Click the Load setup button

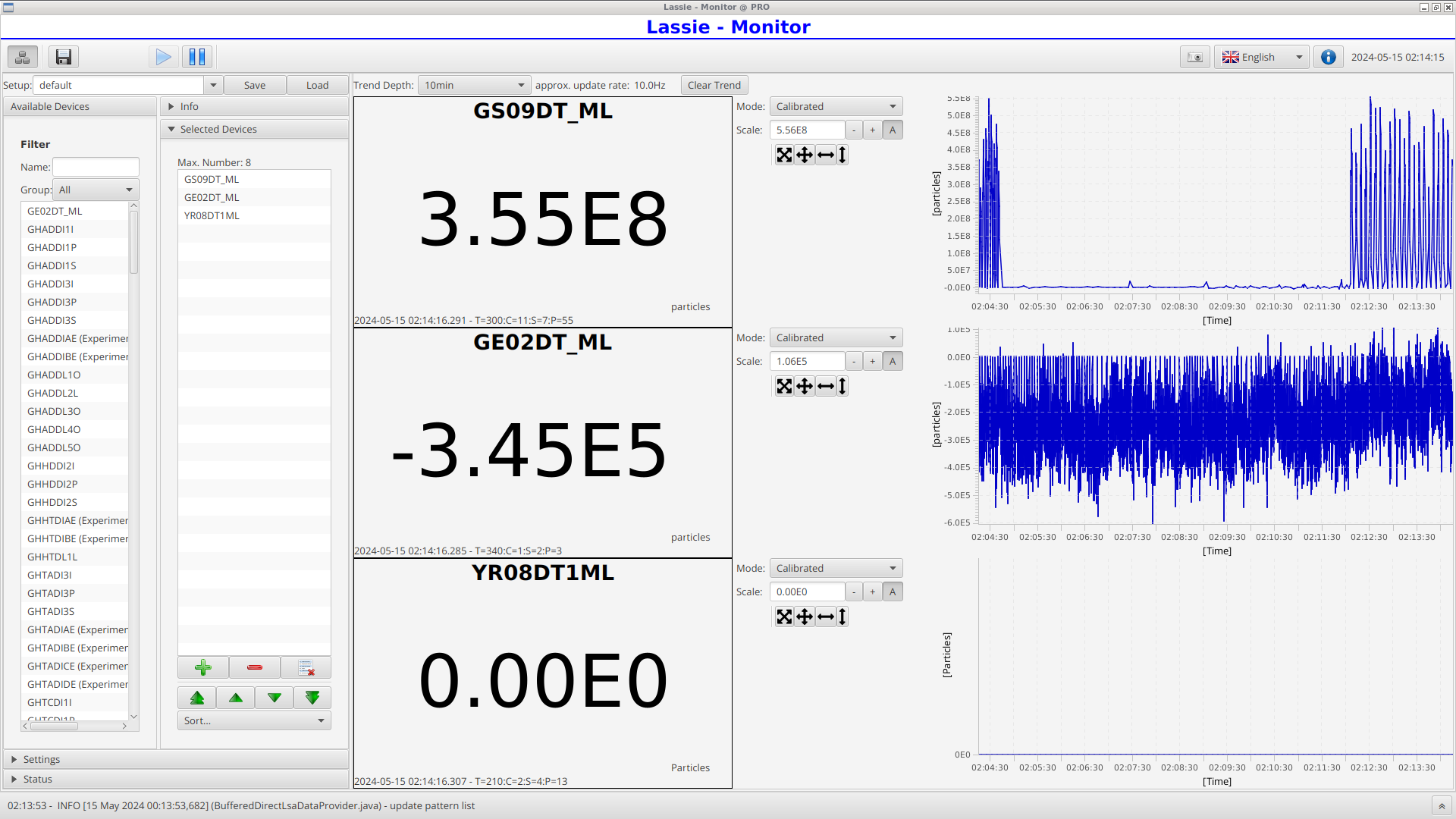317,85
